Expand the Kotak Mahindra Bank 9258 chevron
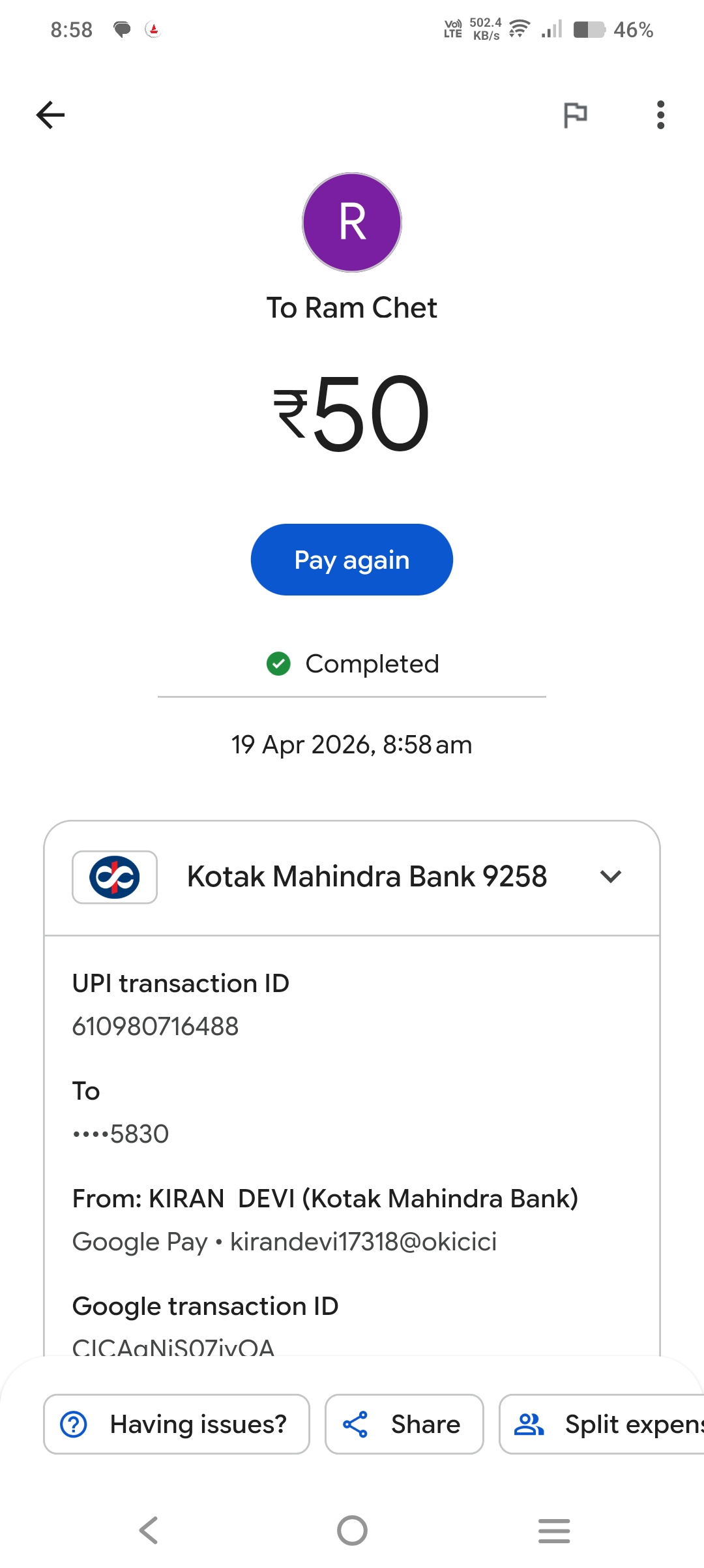This screenshot has height=1568, width=704. pyautogui.click(x=610, y=877)
